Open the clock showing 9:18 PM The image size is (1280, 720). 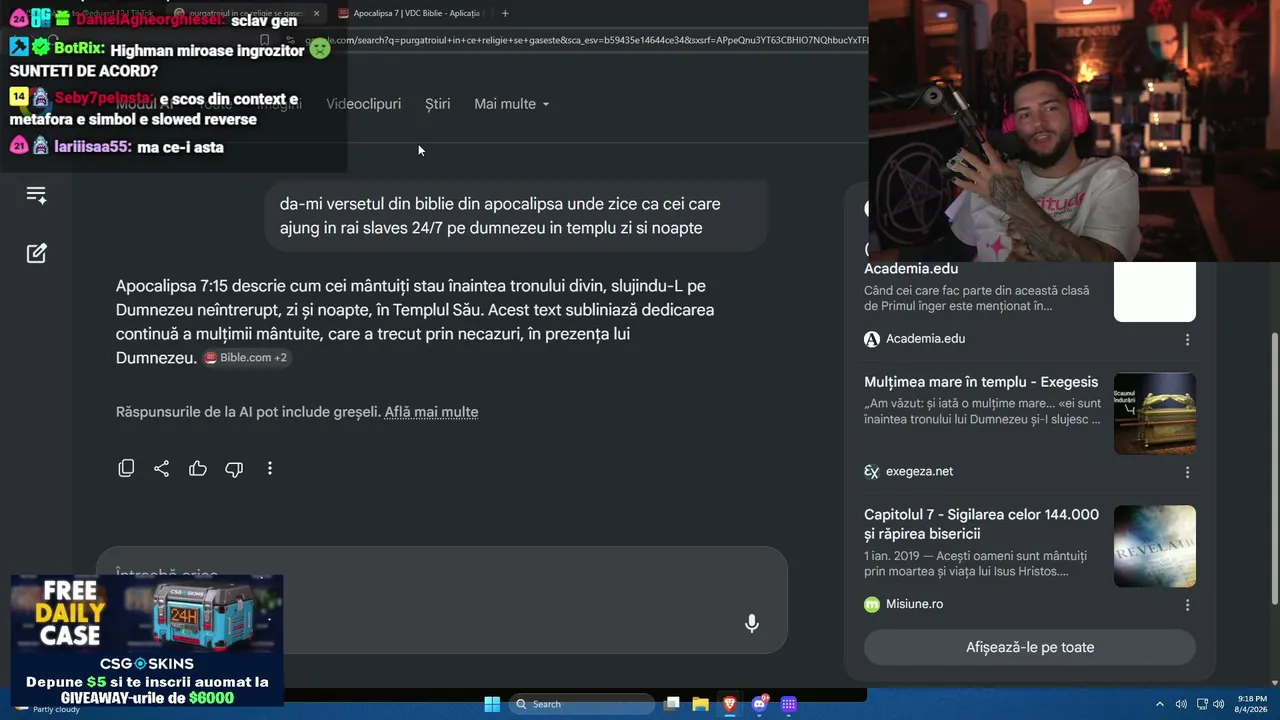[1252, 704]
